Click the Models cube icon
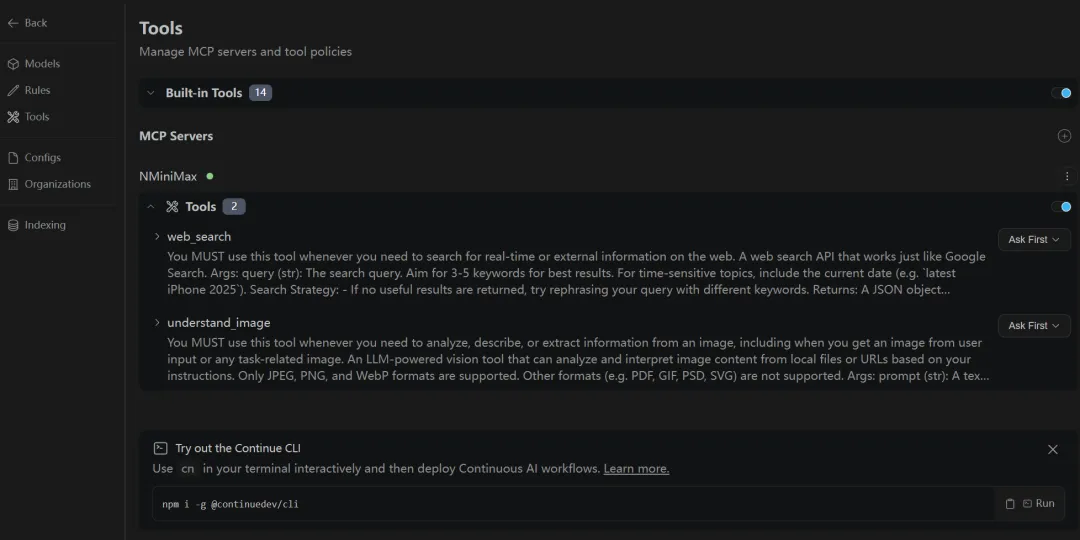Image resolution: width=1080 pixels, height=540 pixels. point(13,64)
